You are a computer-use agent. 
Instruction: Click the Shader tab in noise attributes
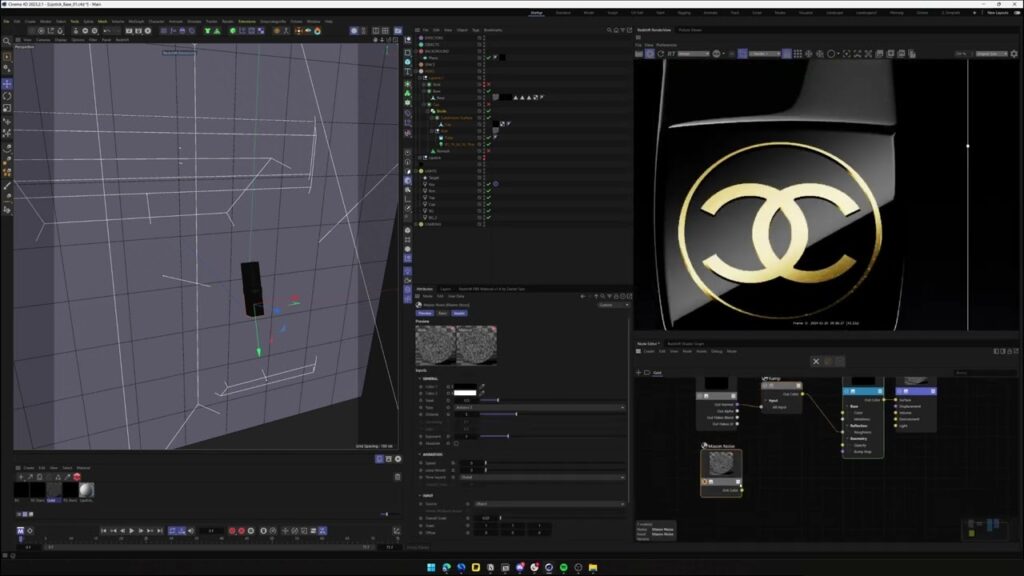coord(459,313)
